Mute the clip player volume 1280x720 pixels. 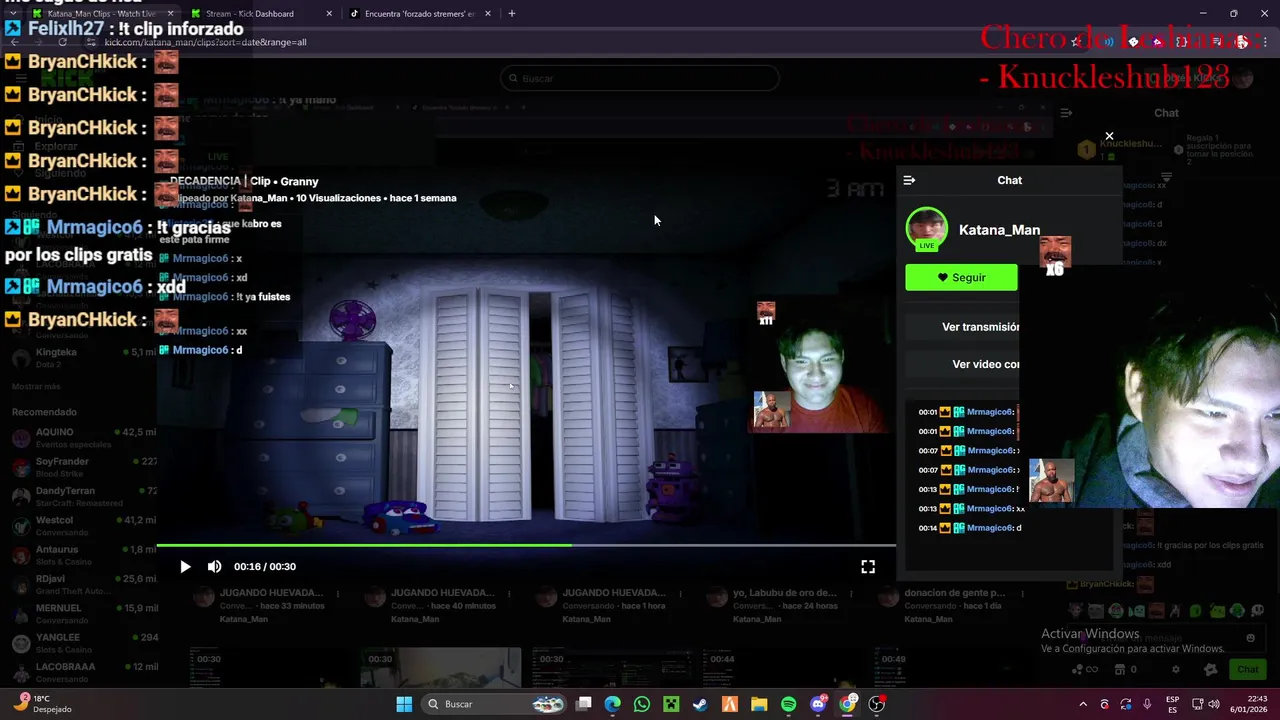point(214,566)
